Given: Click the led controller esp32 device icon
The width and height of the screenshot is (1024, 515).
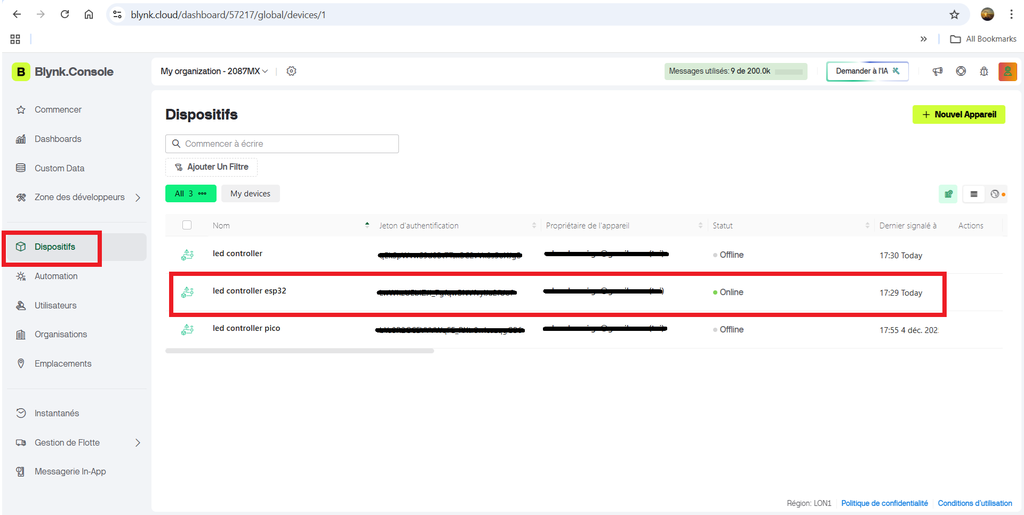Looking at the screenshot, I should (x=187, y=292).
